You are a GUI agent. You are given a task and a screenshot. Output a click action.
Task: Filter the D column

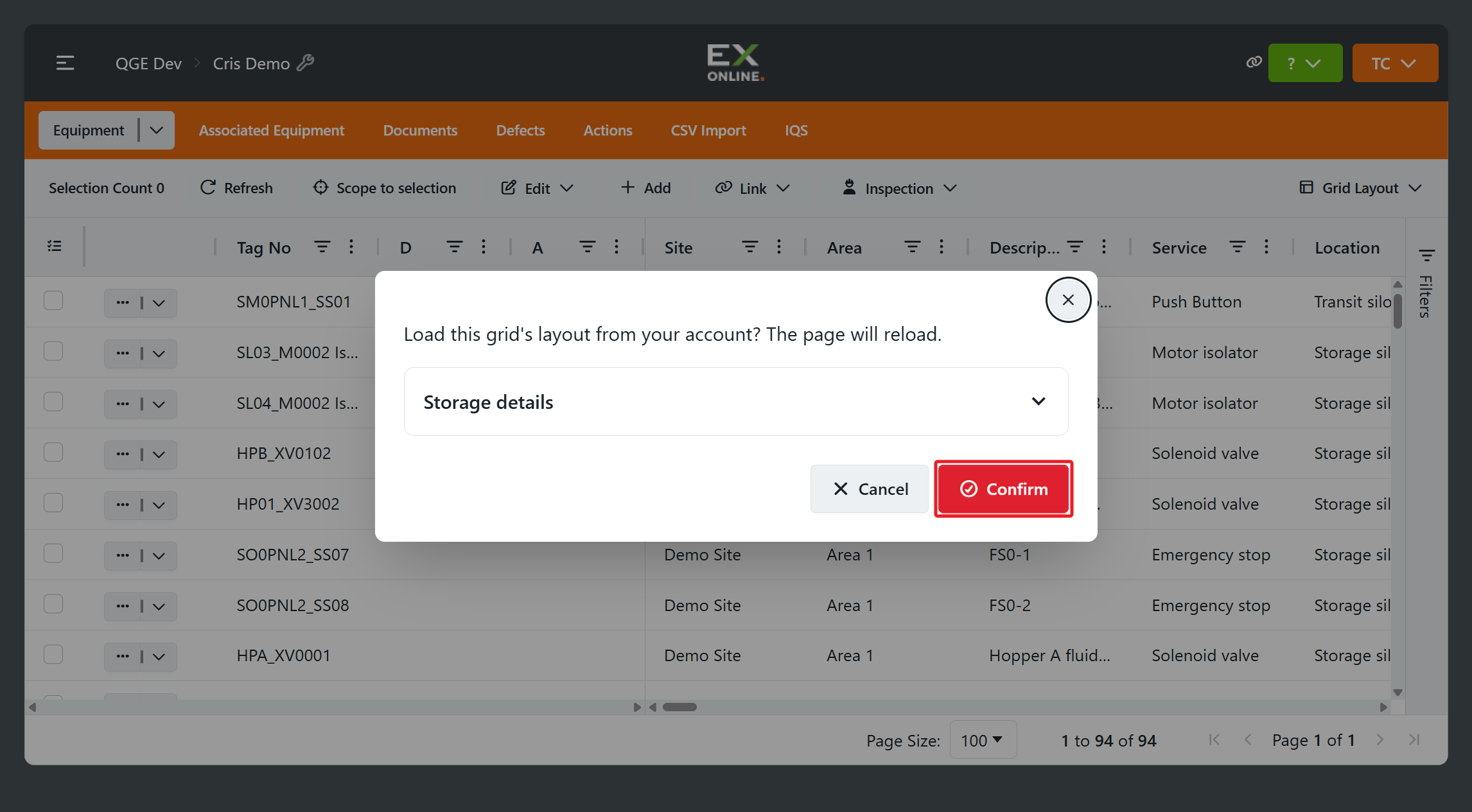click(x=454, y=246)
